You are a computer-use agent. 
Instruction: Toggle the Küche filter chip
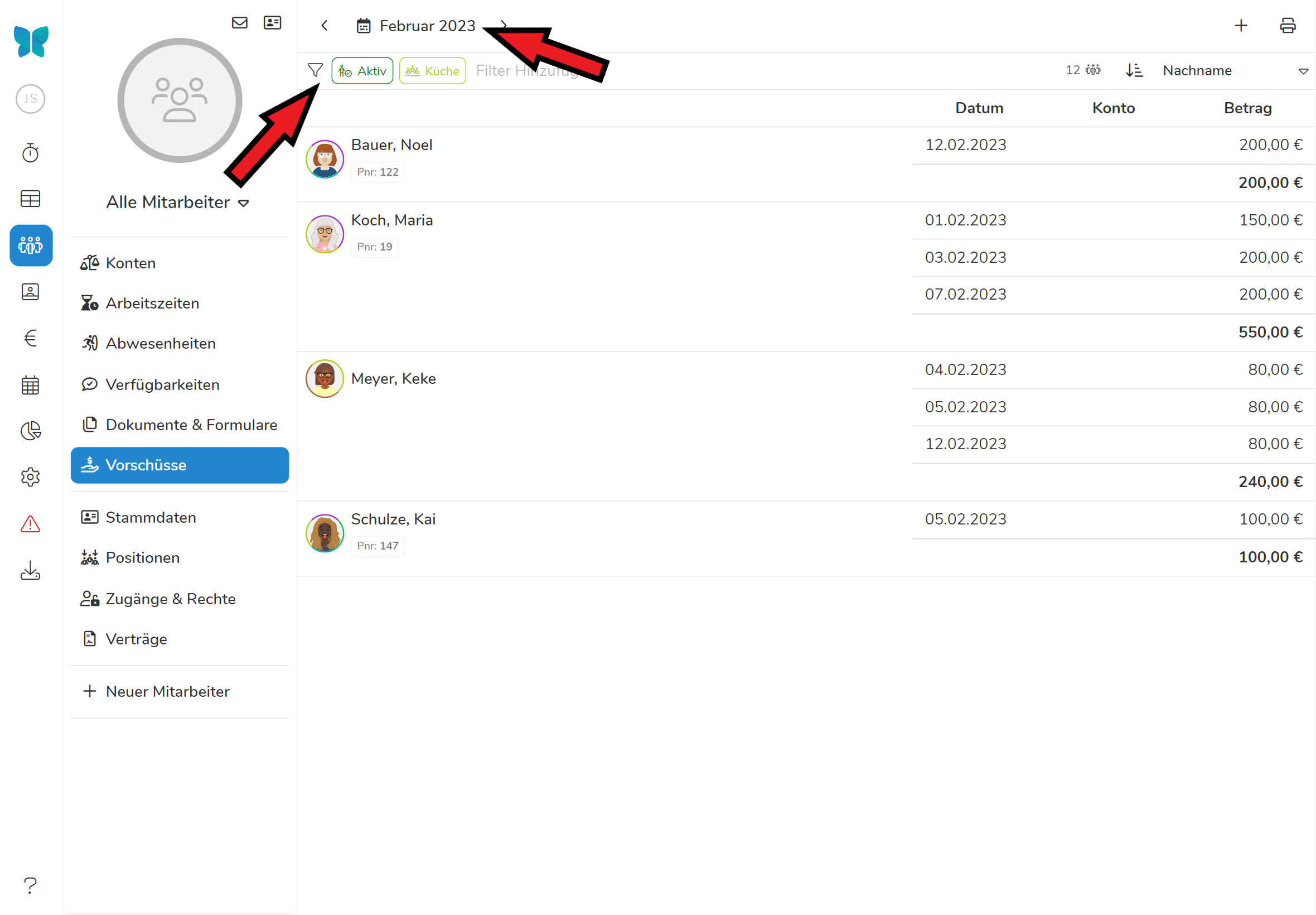433,70
